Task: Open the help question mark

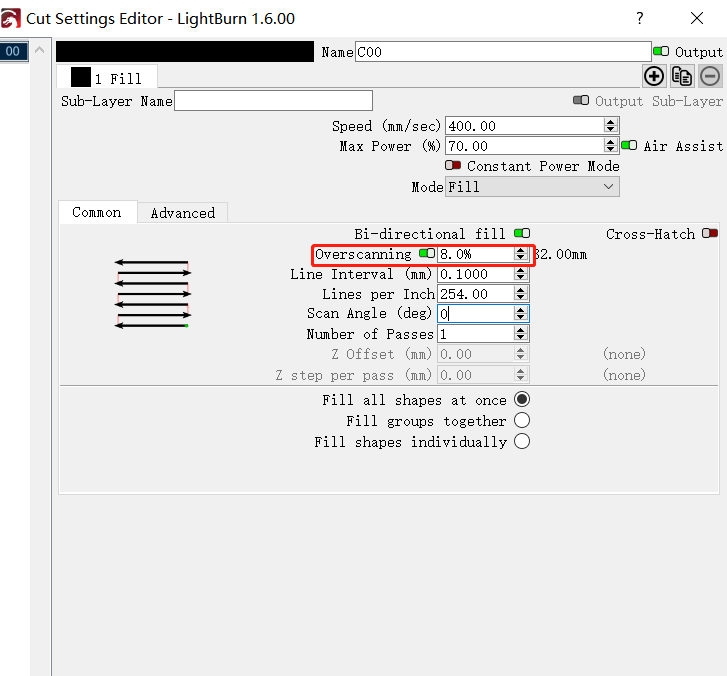Action: coord(640,18)
